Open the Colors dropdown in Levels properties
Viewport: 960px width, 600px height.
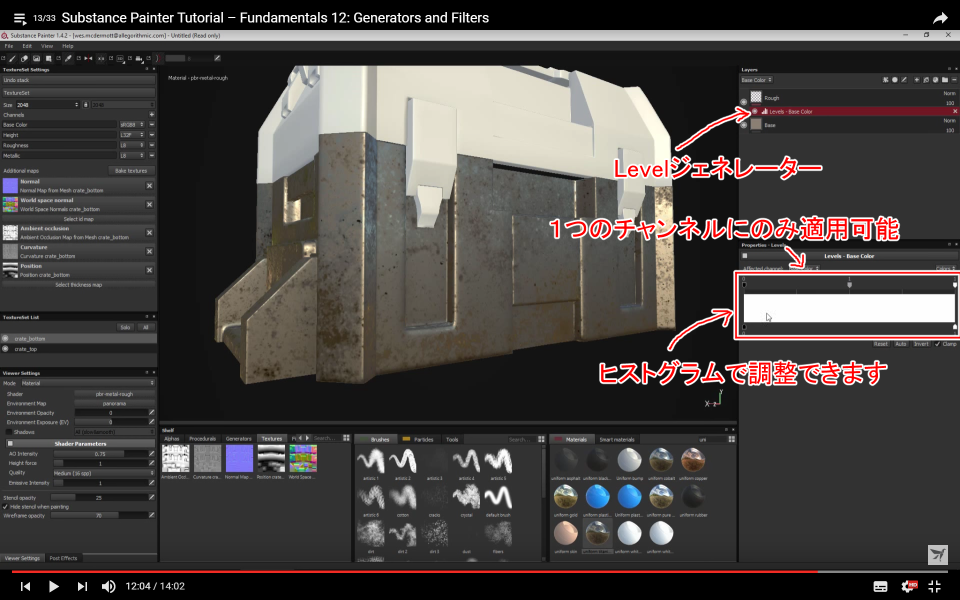coord(946,269)
